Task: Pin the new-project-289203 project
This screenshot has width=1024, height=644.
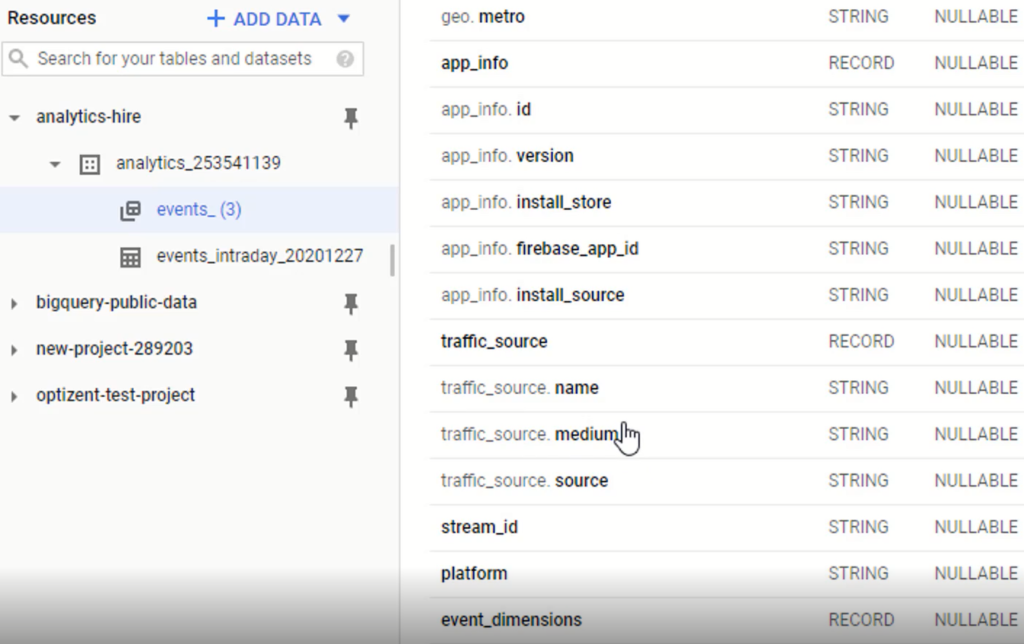Action: (351, 349)
